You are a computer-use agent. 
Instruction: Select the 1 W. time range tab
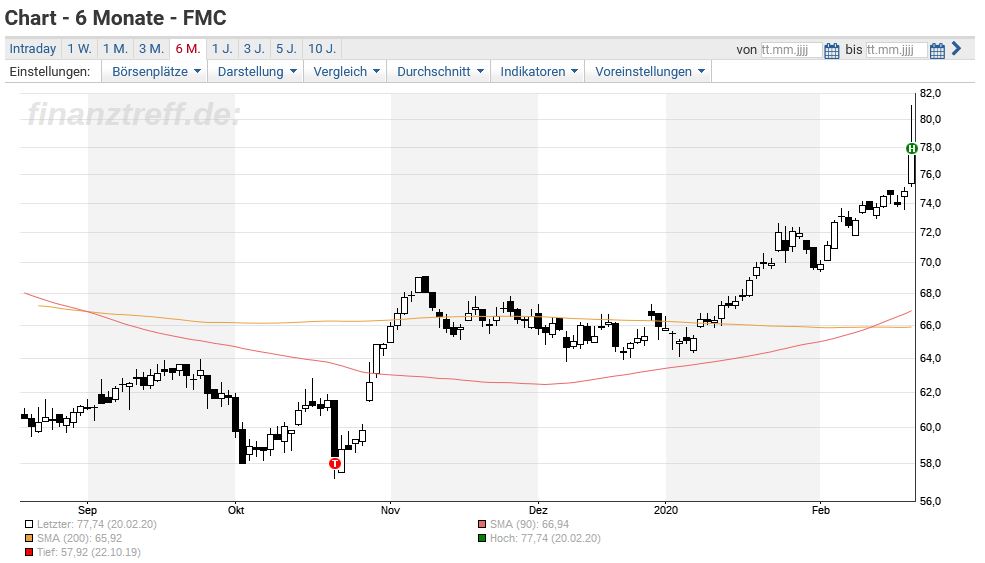79,49
